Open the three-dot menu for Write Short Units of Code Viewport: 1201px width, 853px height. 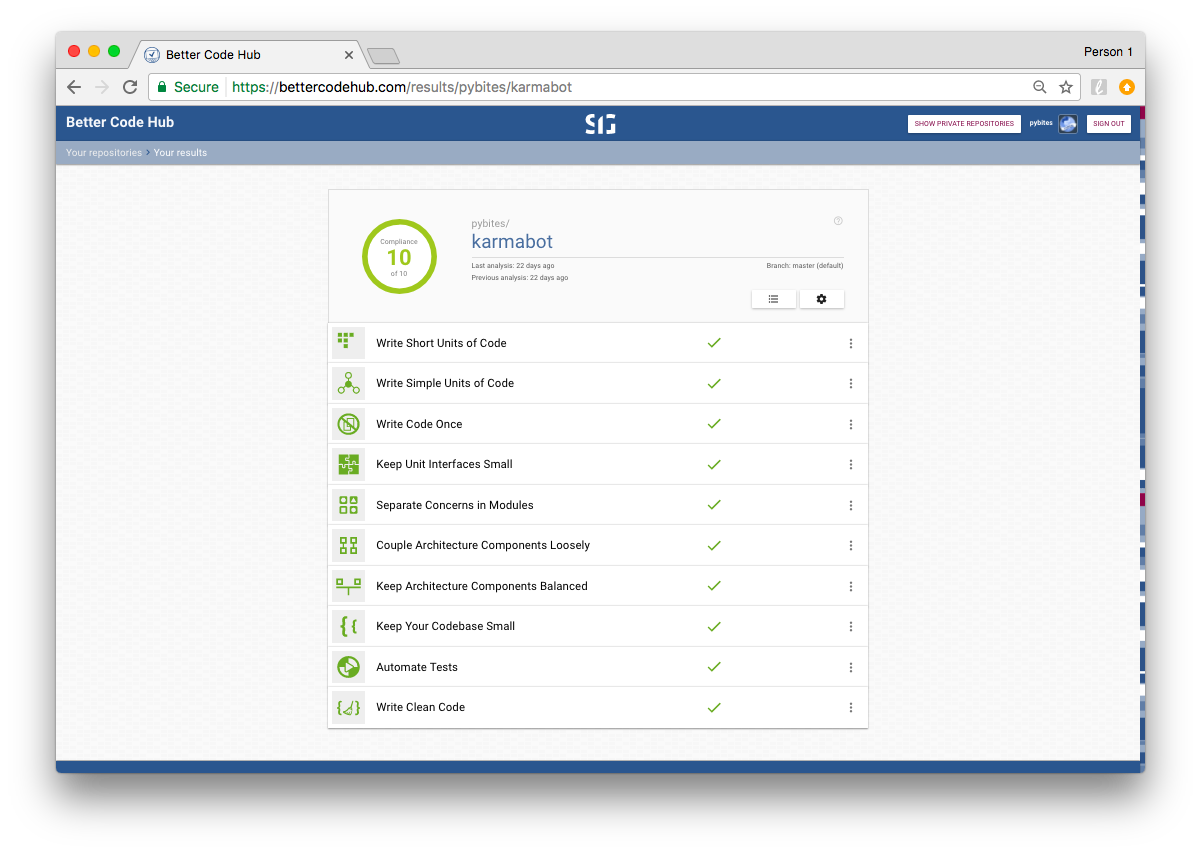point(851,343)
